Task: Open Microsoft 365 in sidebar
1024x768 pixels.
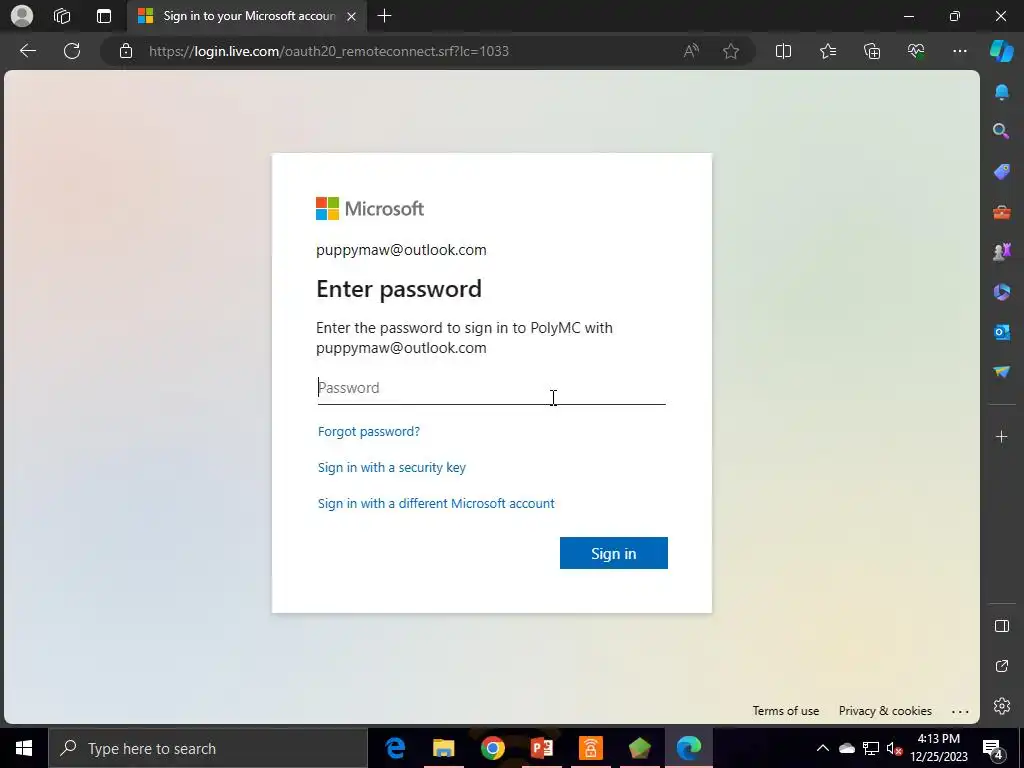Action: click(x=1001, y=291)
